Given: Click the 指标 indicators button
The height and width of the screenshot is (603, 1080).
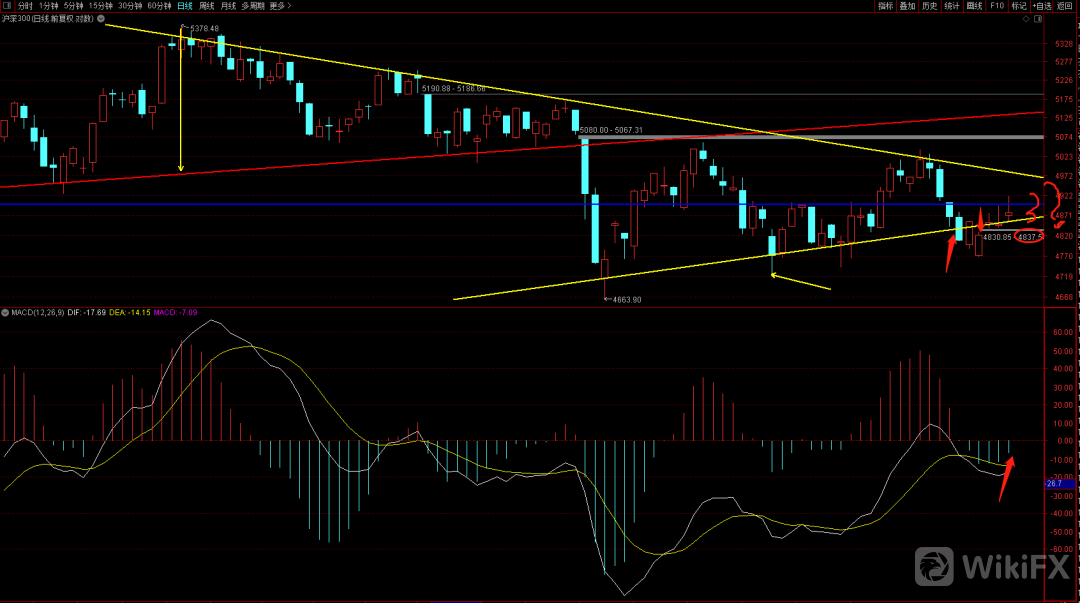Looking at the screenshot, I should click(x=885, y=6).
